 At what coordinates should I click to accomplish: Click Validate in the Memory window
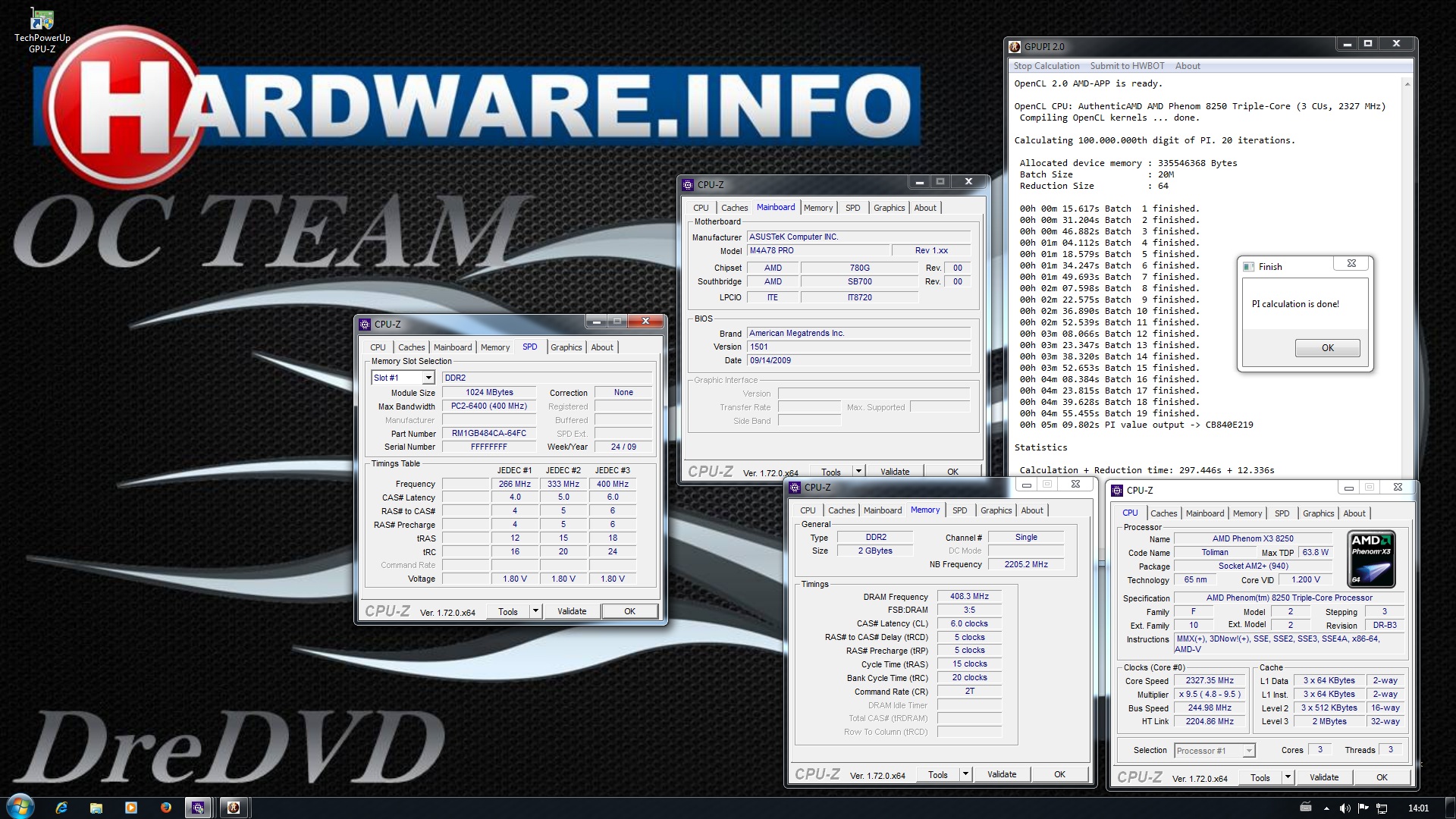tap(1002, 774)
